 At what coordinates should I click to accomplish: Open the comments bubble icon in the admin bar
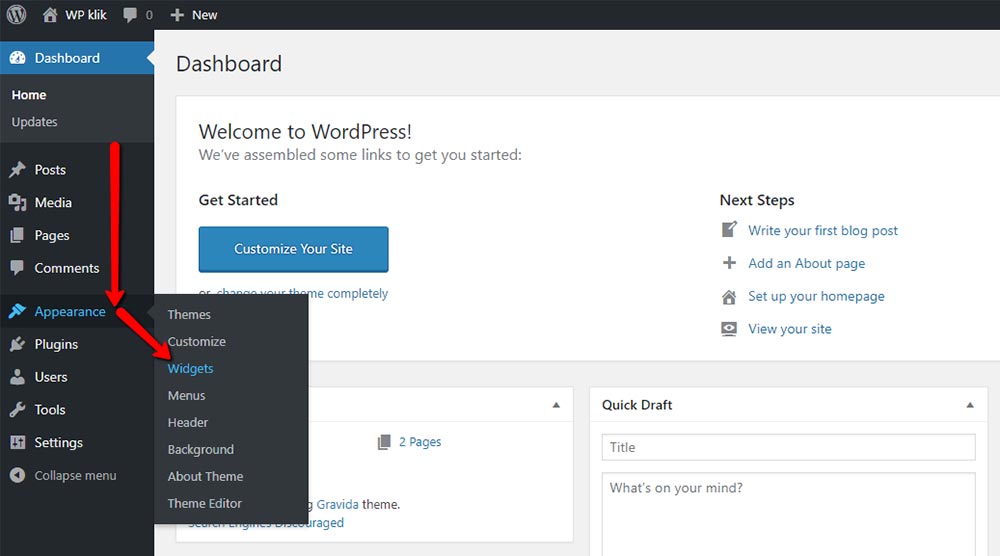pyautogui.click(x=130, y=15)
